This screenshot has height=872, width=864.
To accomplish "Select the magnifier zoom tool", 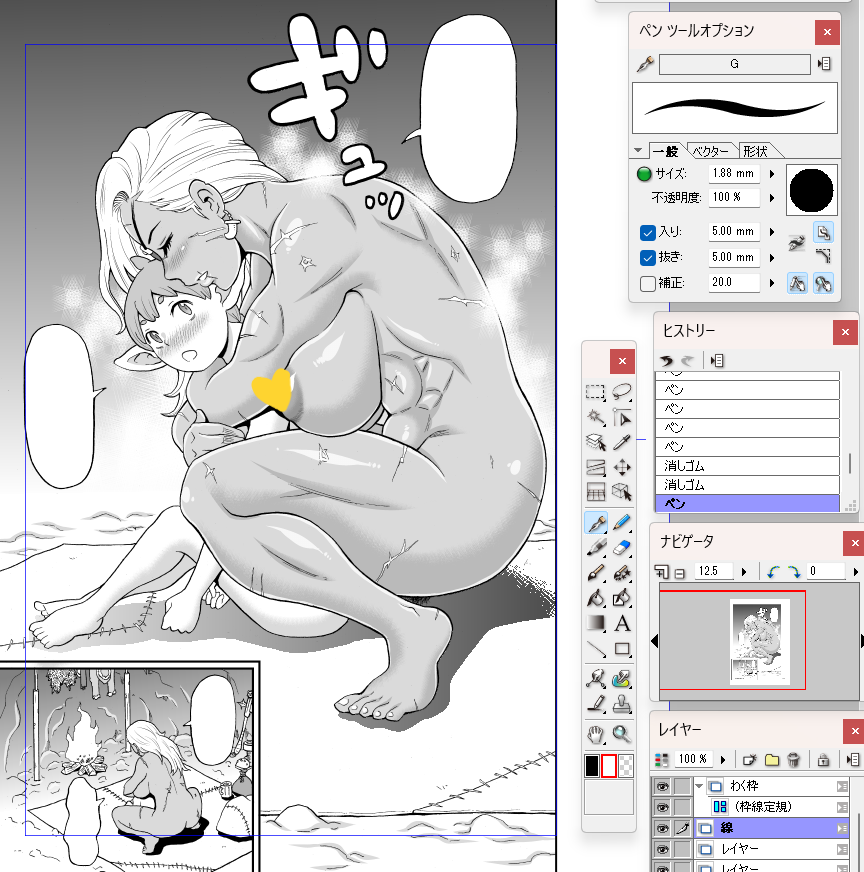I will coord(622,734).
